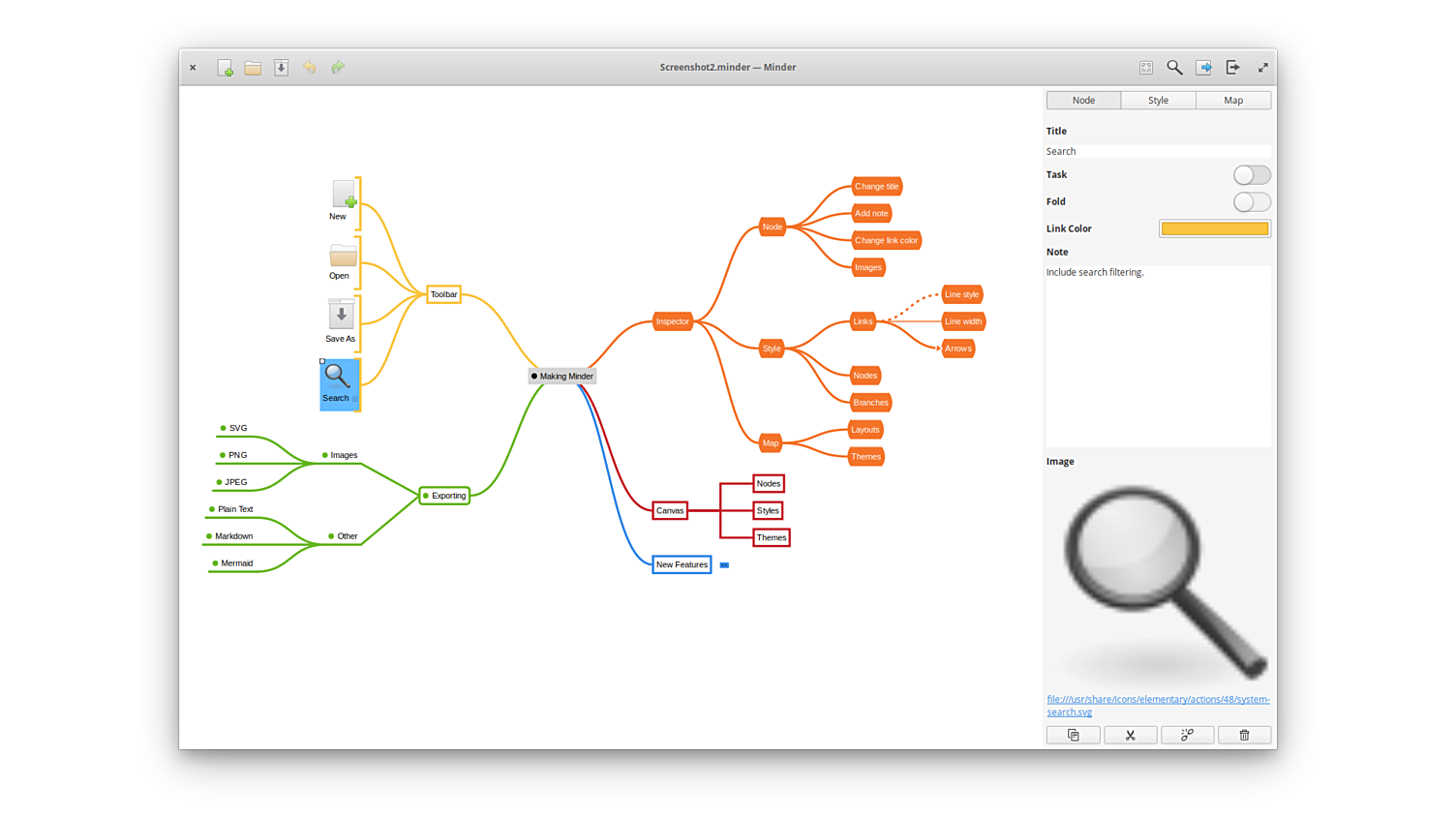Redo the last undone action

338,68
